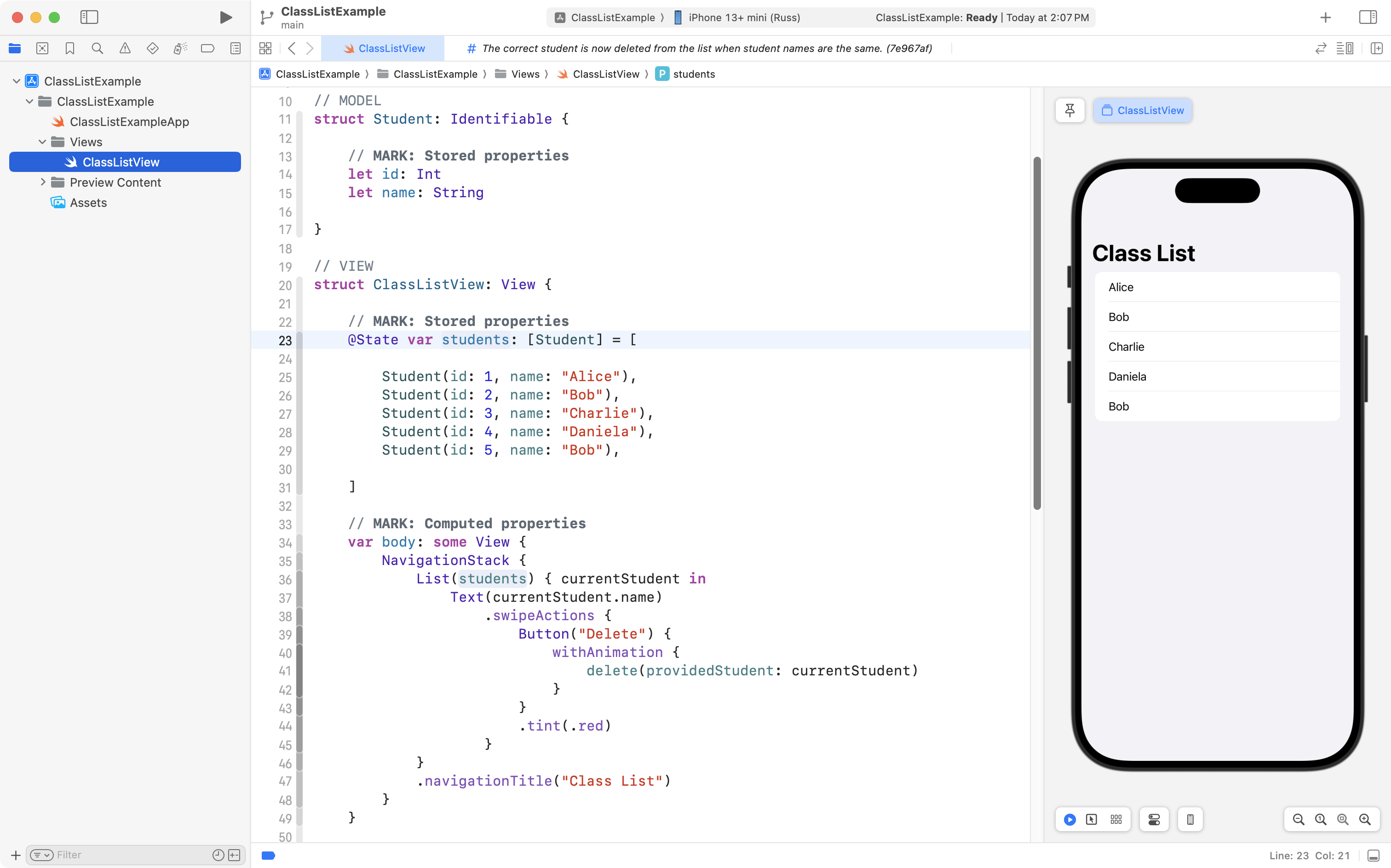Collapse the Views folder

43,142
